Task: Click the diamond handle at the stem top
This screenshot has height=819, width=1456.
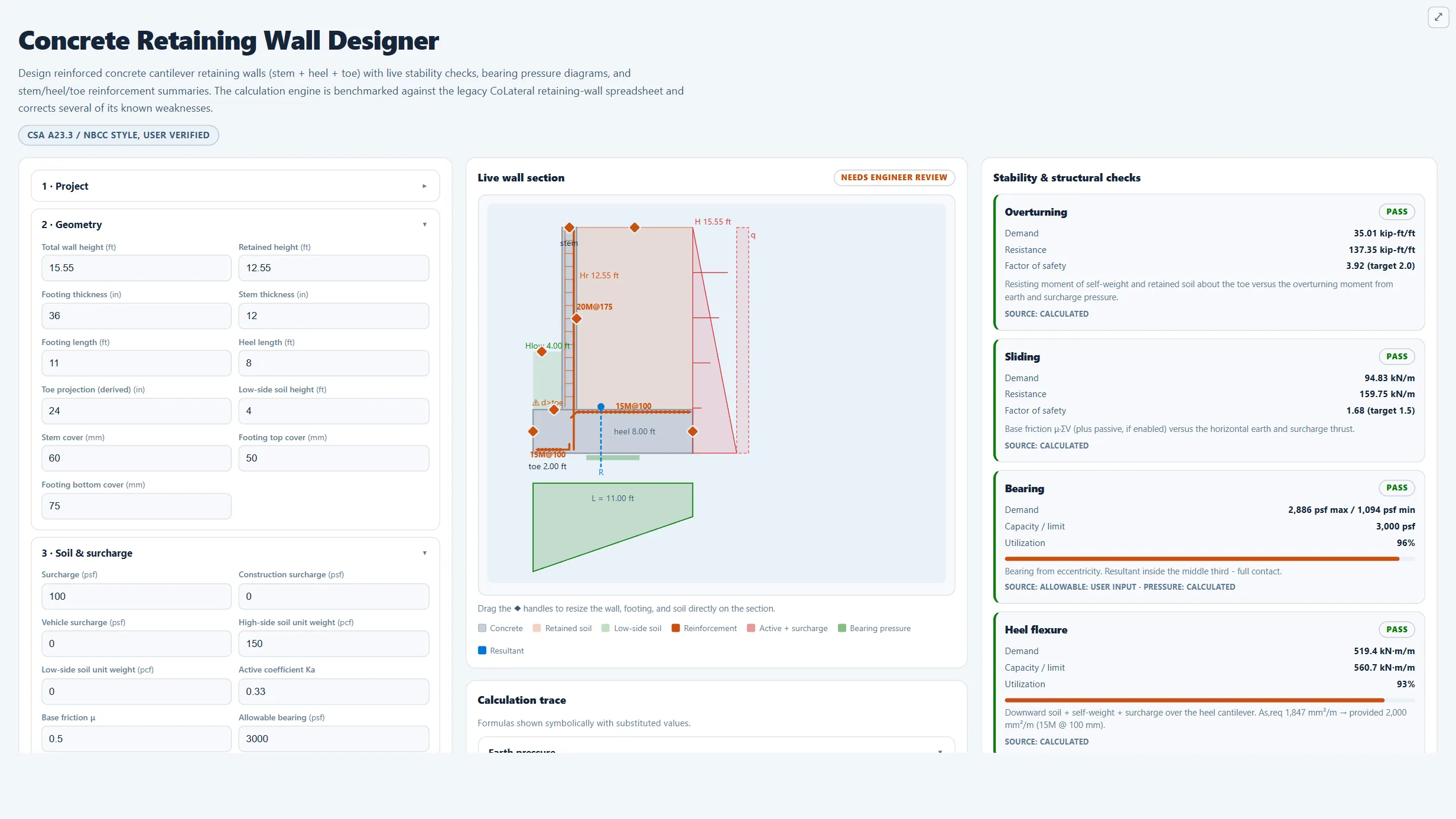Action: point(569,227)
